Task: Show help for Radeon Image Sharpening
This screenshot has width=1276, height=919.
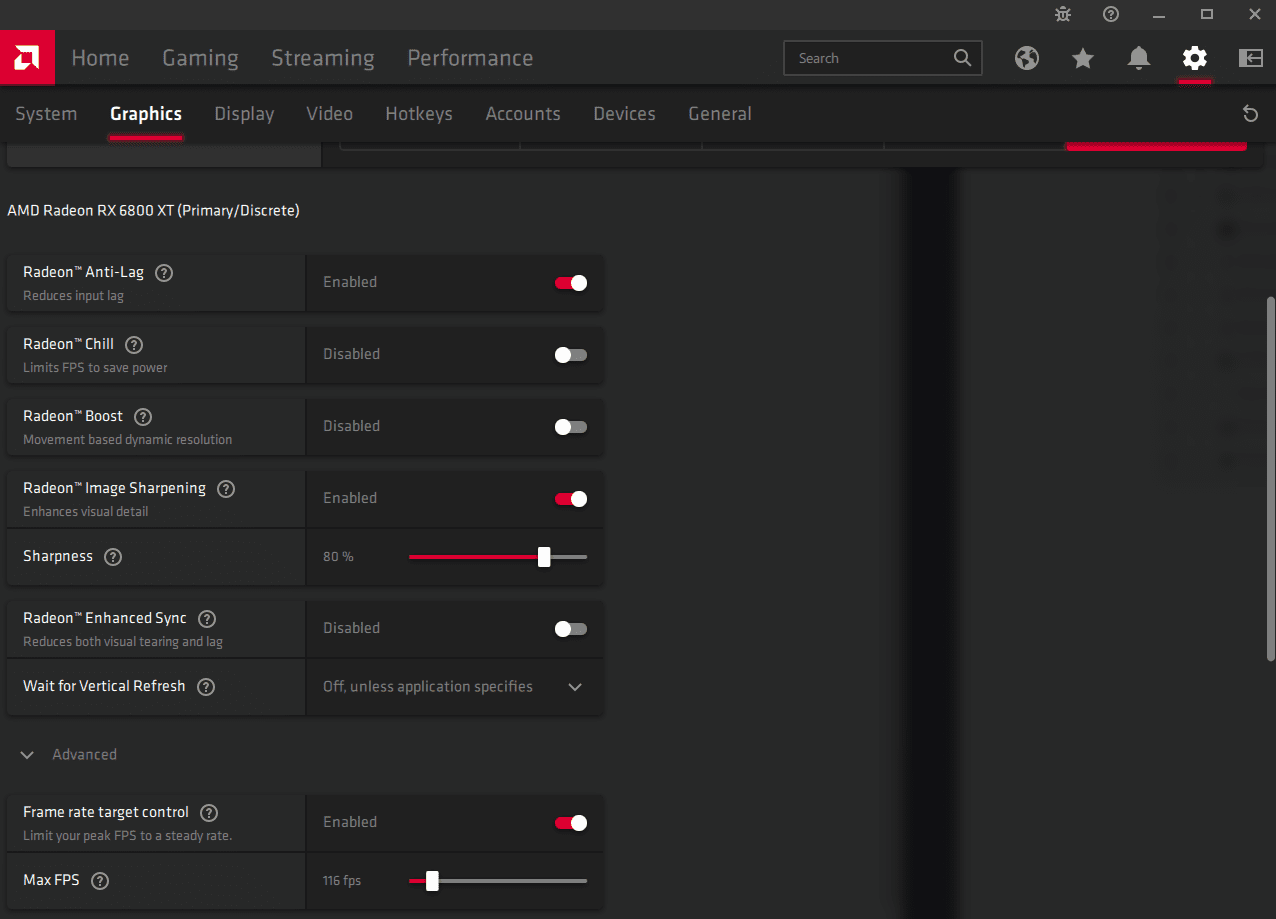Action: 226,489
